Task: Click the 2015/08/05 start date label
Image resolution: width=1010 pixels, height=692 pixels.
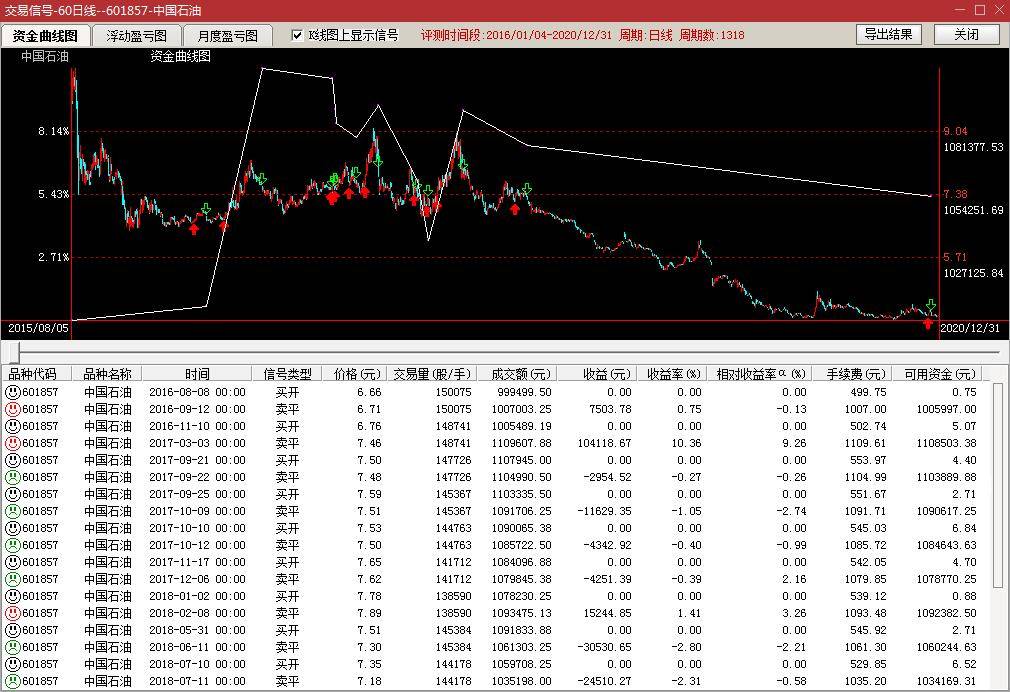Action: [x=38, y=328]
